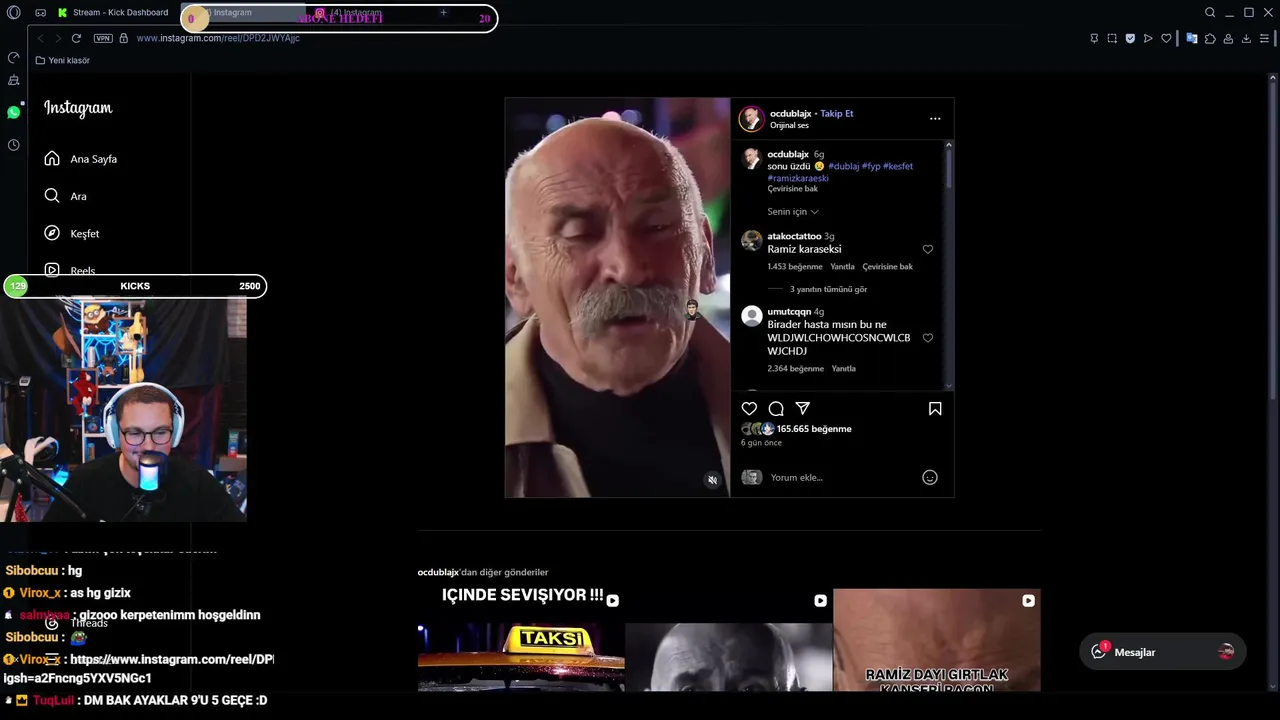Like the reel with the heart icon
The height and width of the screenshot is (720, 1280).
(749, 408)
